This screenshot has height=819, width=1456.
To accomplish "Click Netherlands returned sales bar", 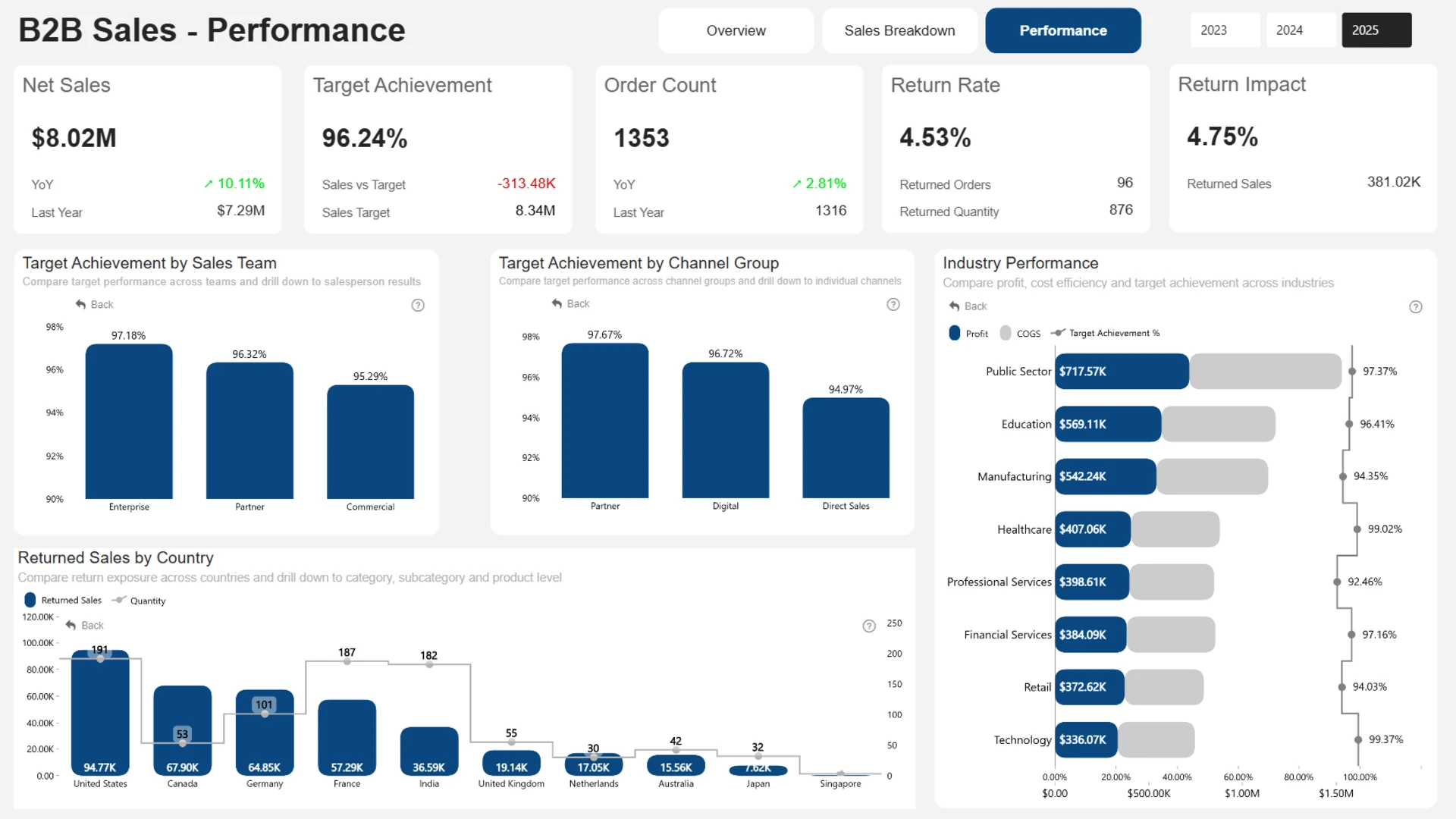I will coord(594,764).
